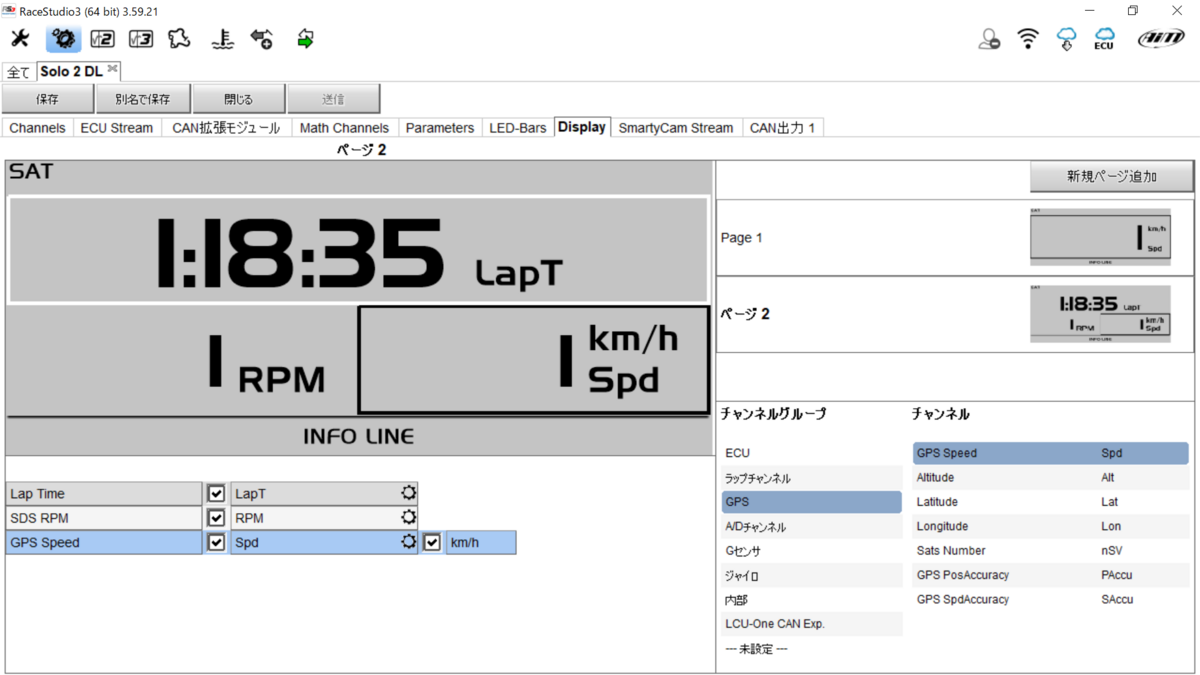Click the 閉じる close button

coord(238,99)
